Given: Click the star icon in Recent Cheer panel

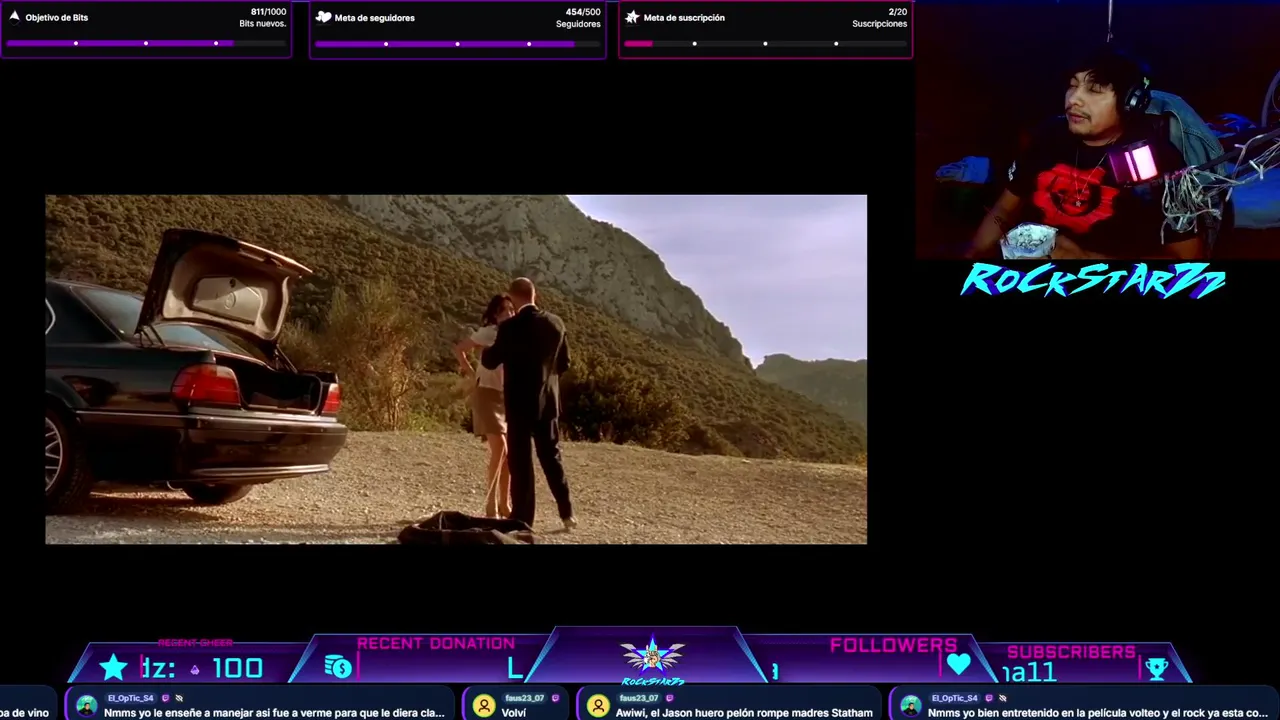Looking at the screenshot, I should 114,667.
